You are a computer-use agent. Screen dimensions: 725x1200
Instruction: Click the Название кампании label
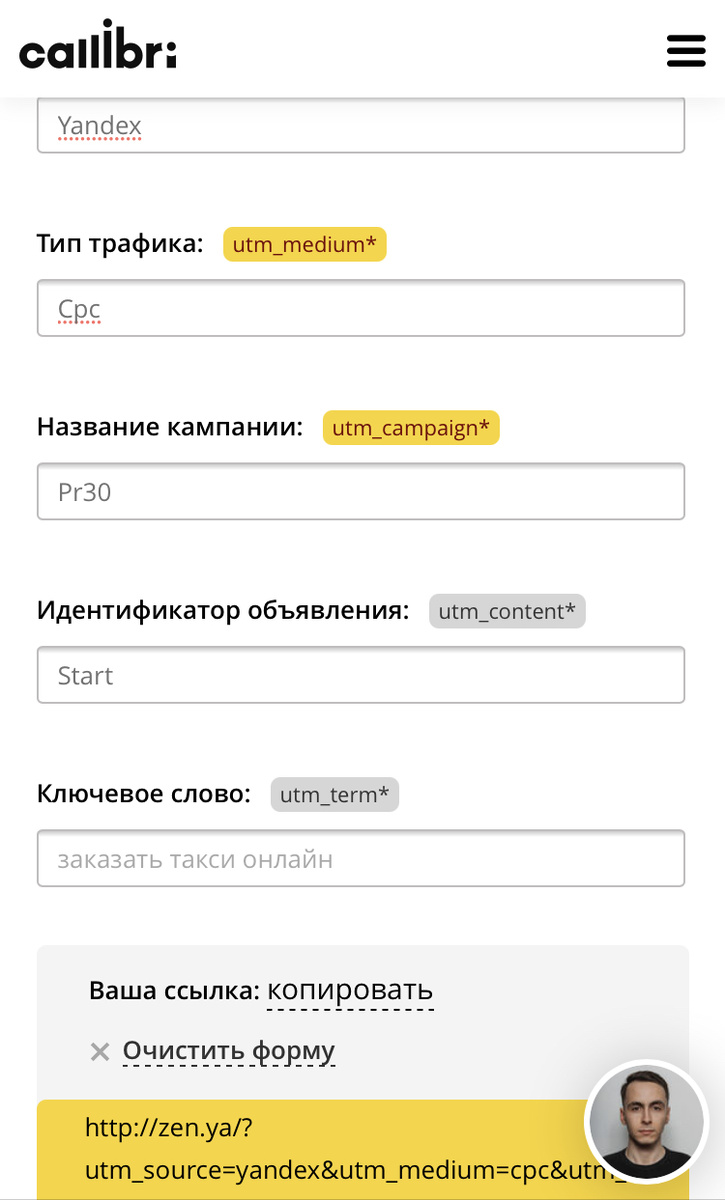point(170,427)
